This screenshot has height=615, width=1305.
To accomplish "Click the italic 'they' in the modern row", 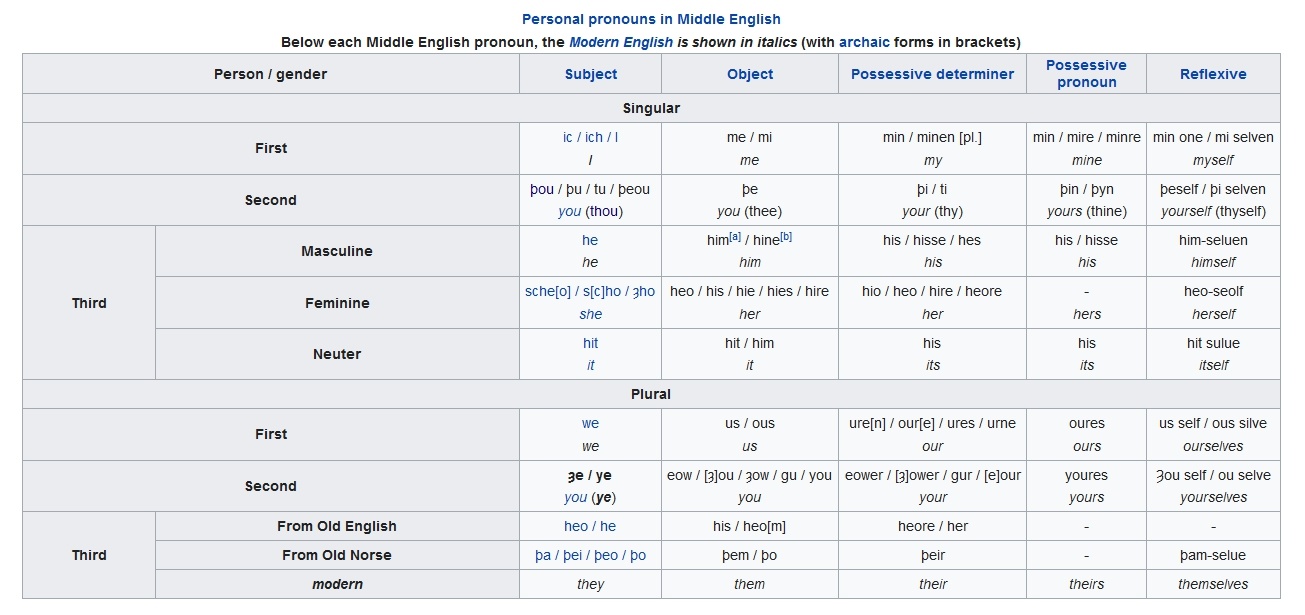I will (x=590, y=584).
